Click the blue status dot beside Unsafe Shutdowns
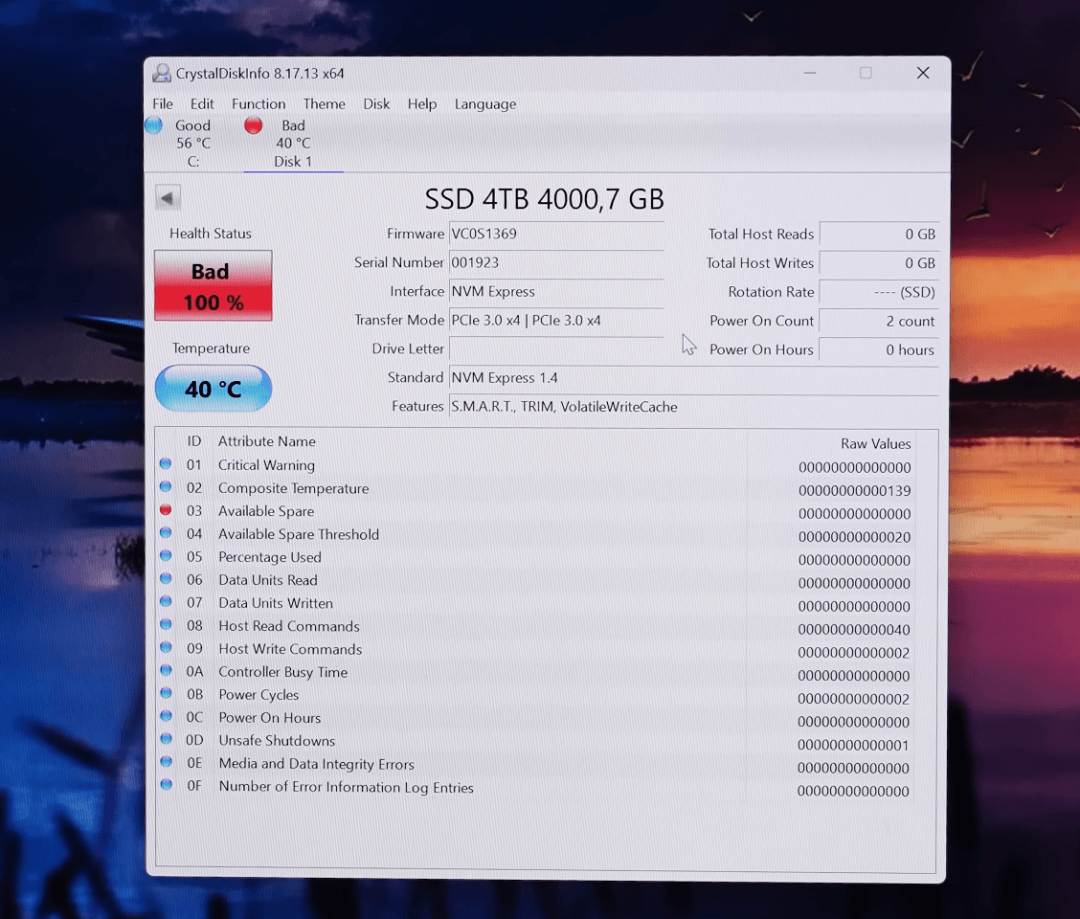 tap(166, 740)
